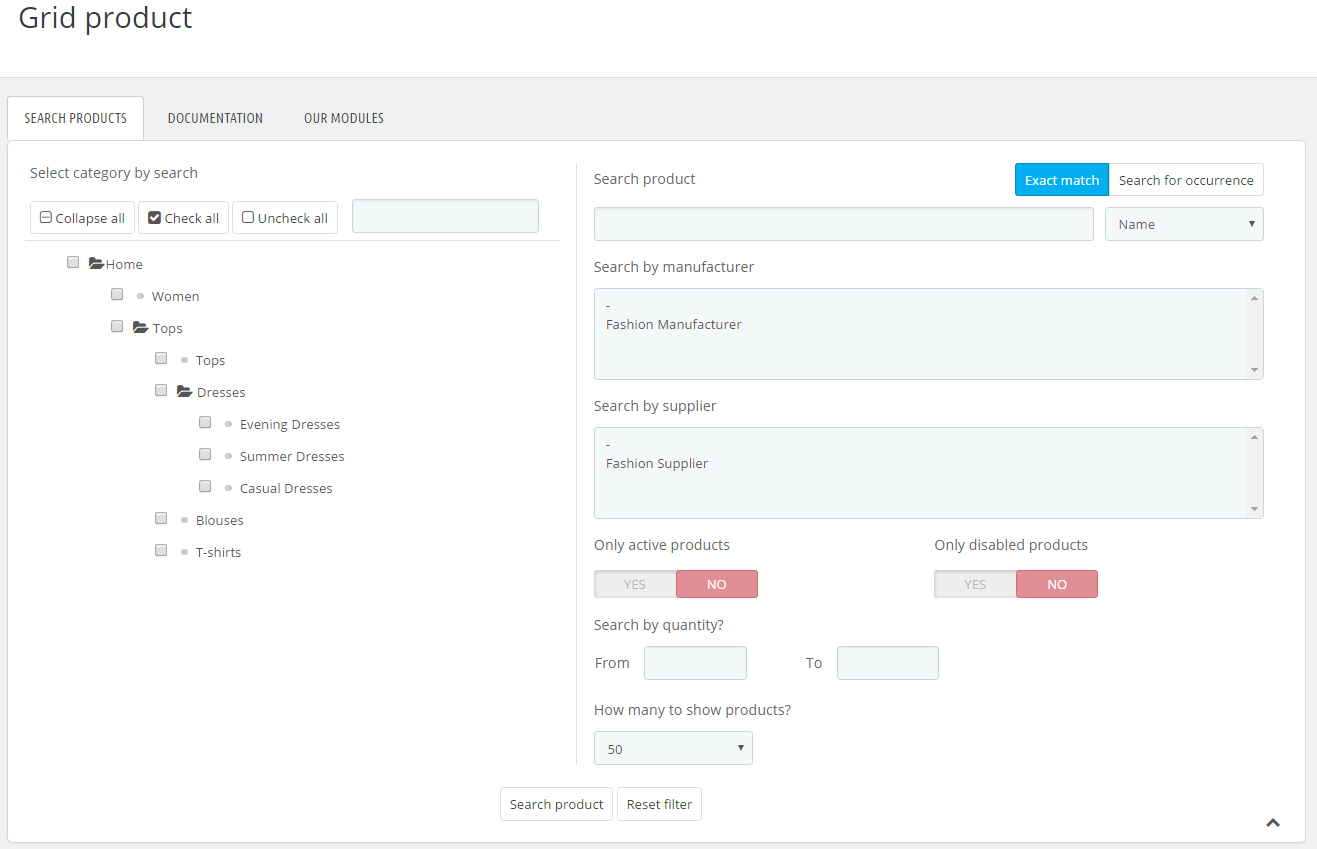Open the products-per-page dropdown showing 50

pos(673,748)
